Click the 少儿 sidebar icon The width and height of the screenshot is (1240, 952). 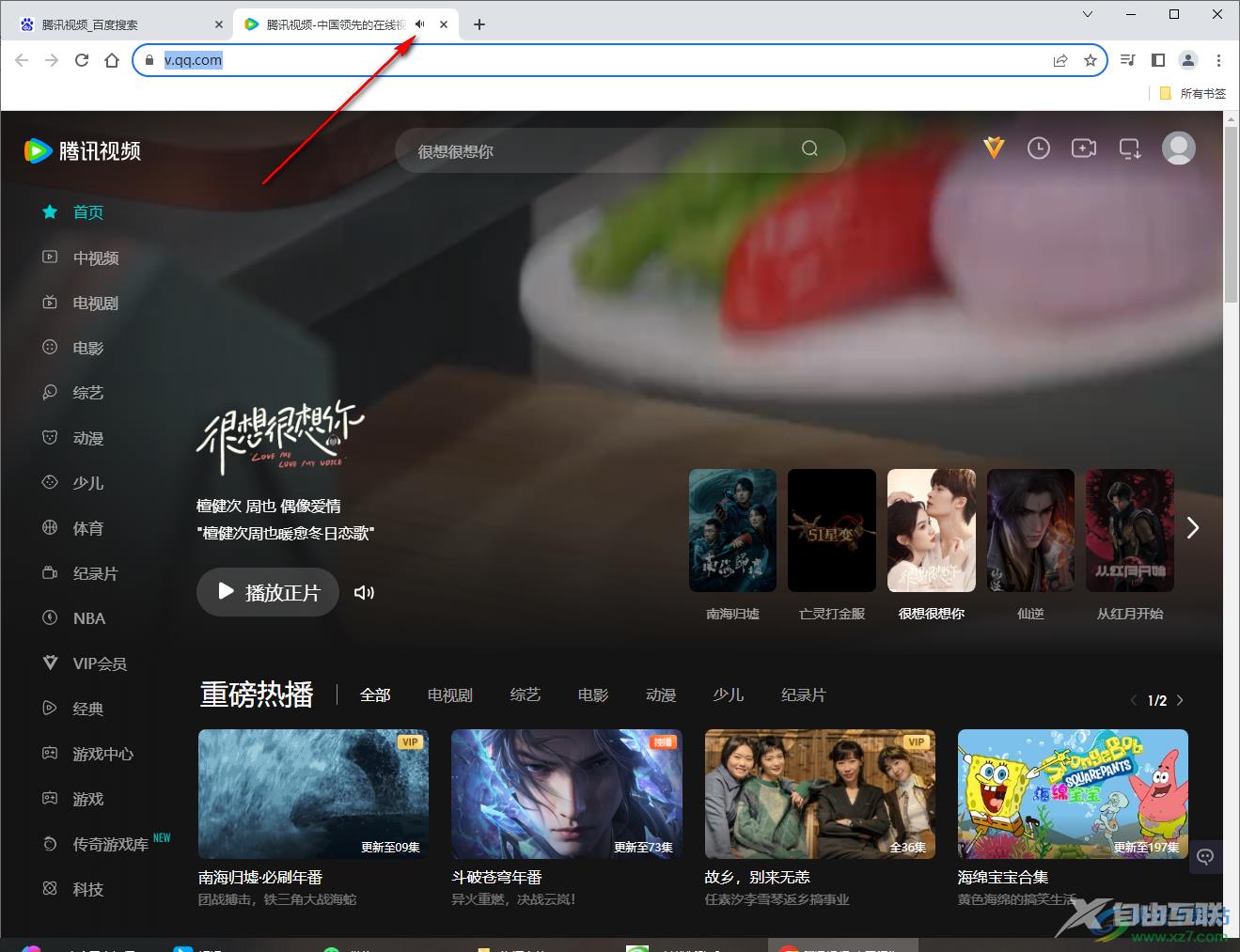coord(50,482)
